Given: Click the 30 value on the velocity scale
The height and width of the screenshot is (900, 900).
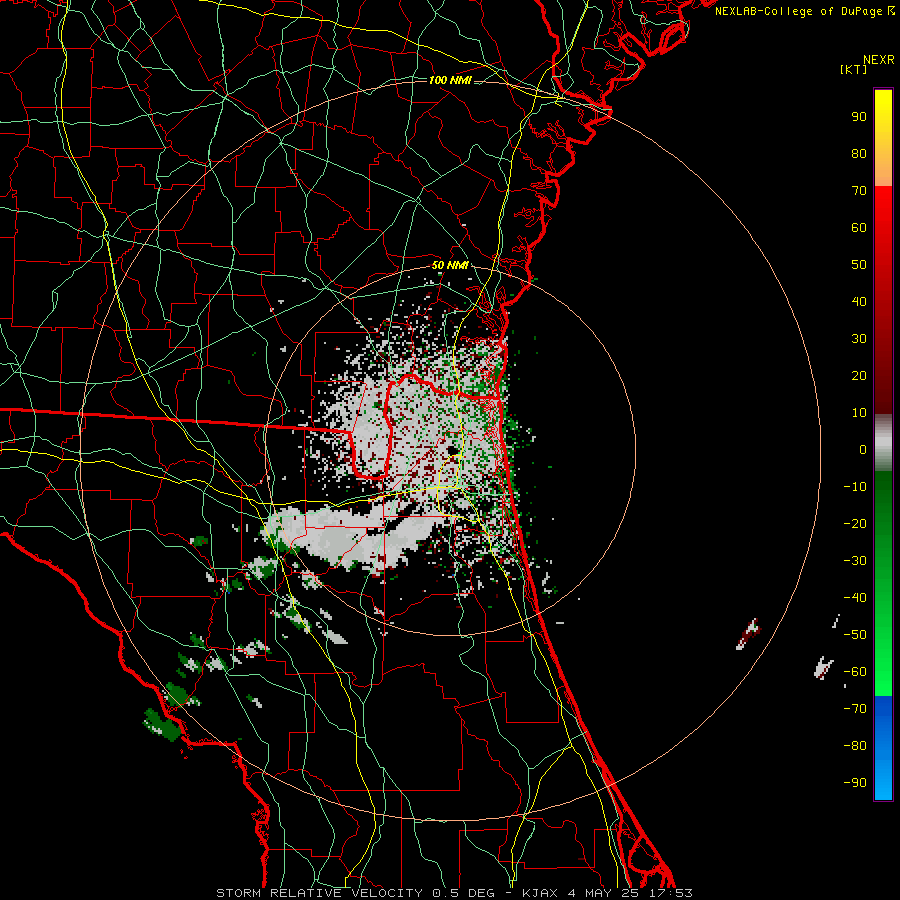Looking at the screenshot, I should click(859, 339).
